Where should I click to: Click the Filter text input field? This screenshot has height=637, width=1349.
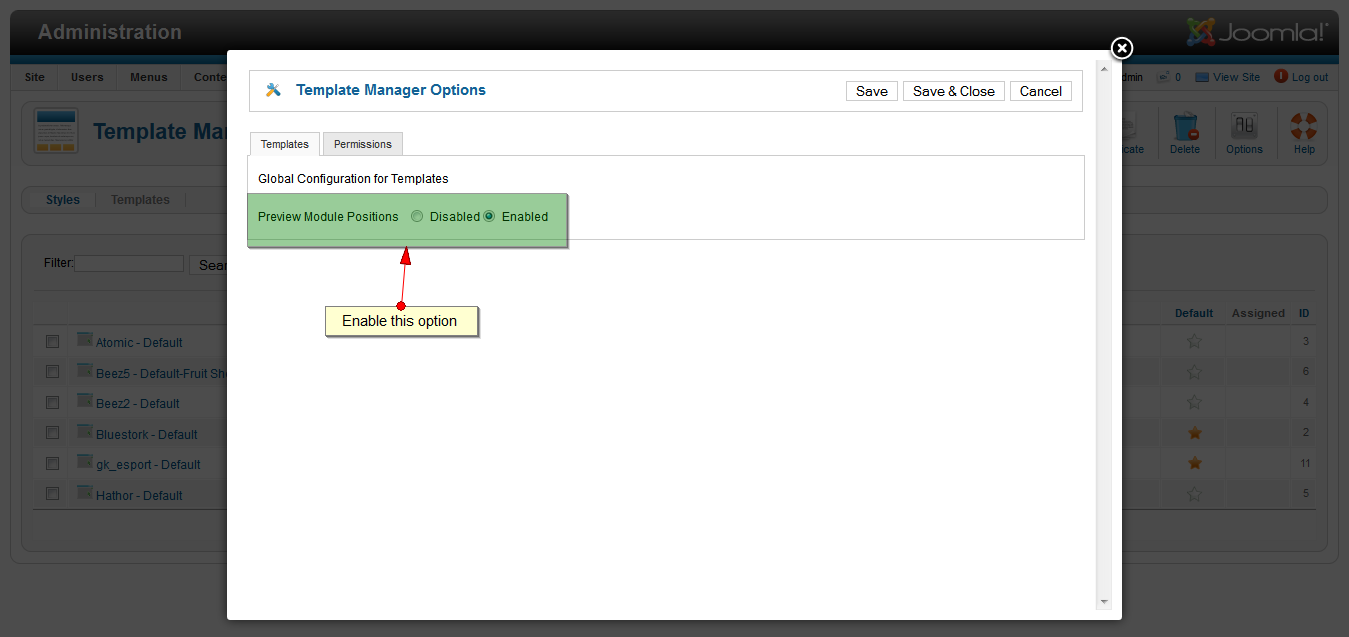click(129, 264)
